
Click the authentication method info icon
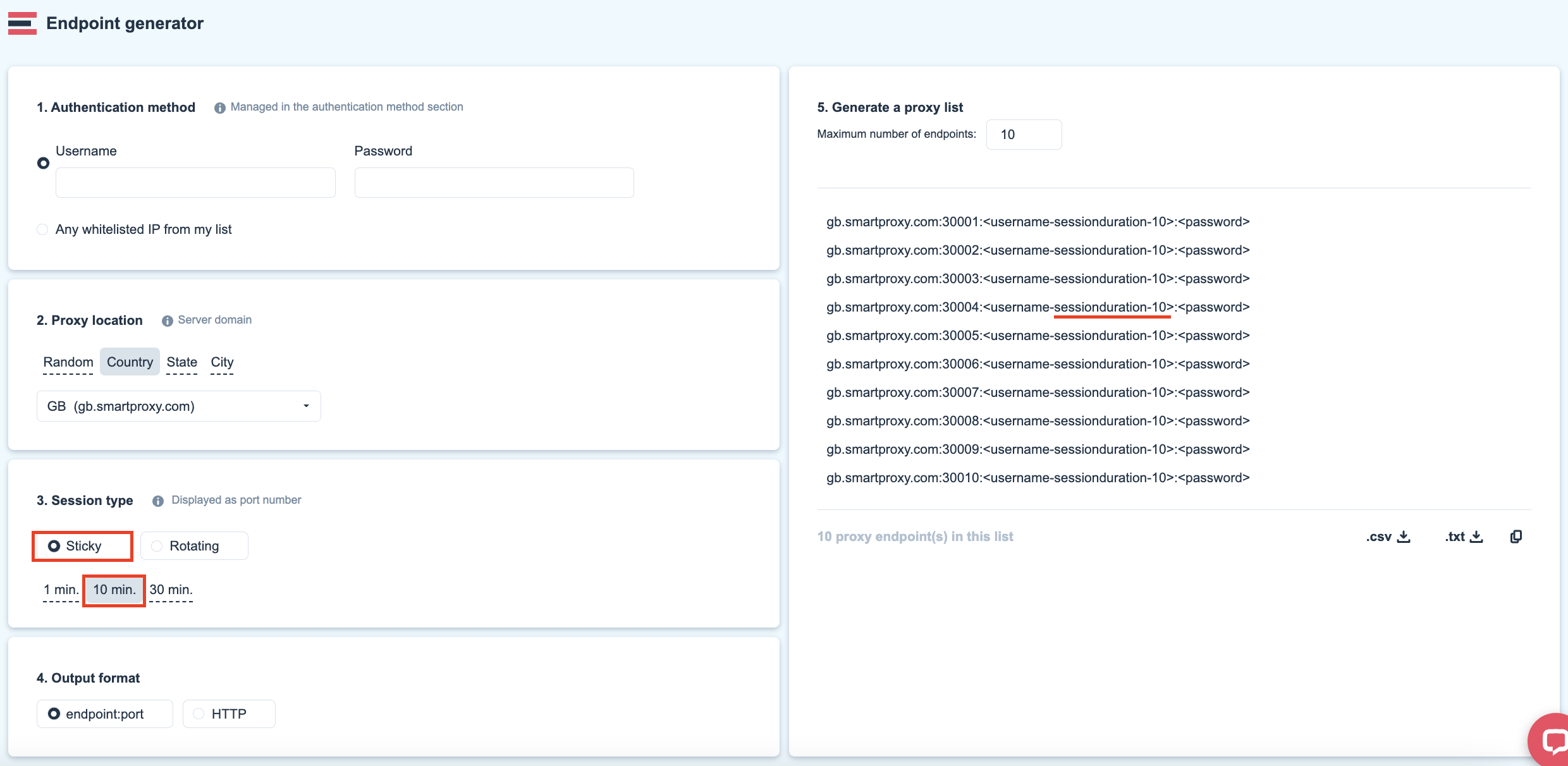(219, 108)
